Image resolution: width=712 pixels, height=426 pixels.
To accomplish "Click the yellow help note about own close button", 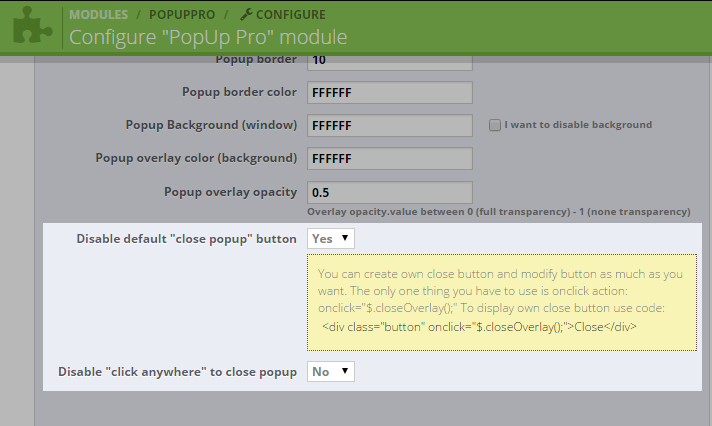I will click(x=502, y=302).
